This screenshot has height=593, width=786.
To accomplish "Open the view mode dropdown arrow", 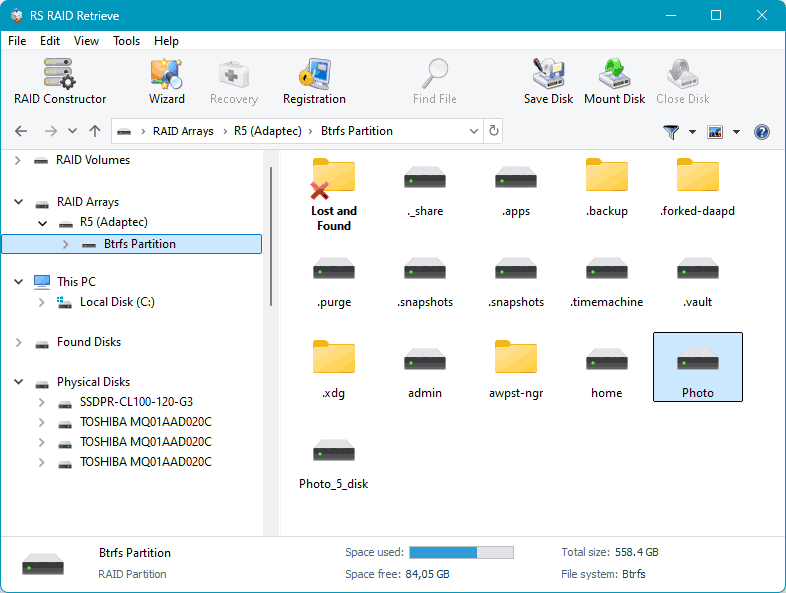I will tap(736, 132).
